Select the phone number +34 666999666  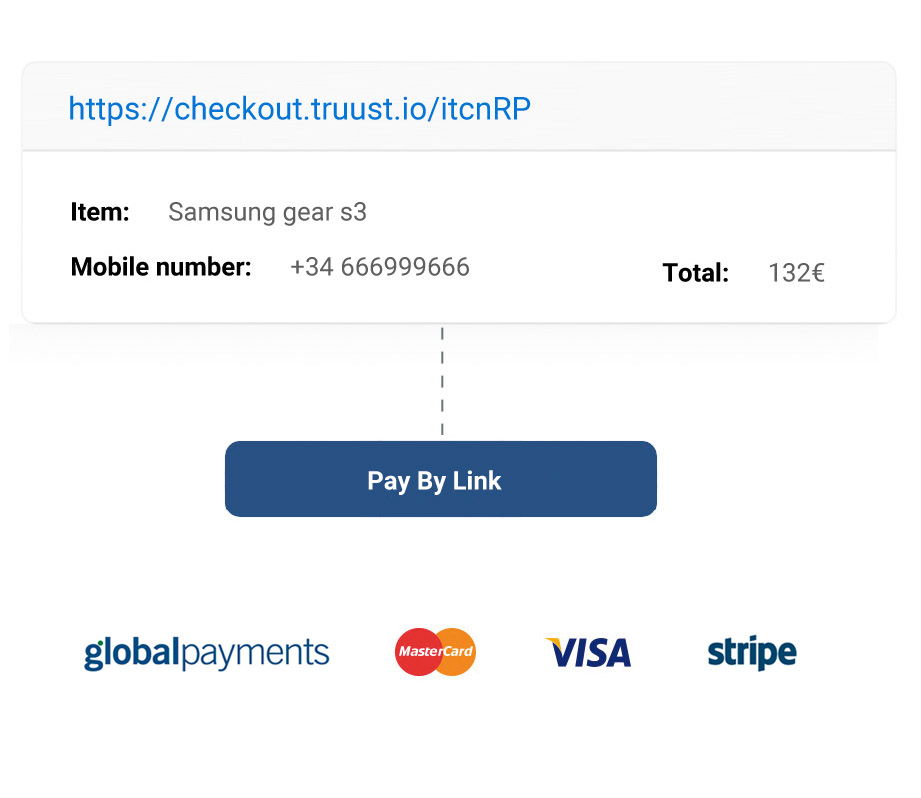tap(380, 267)
